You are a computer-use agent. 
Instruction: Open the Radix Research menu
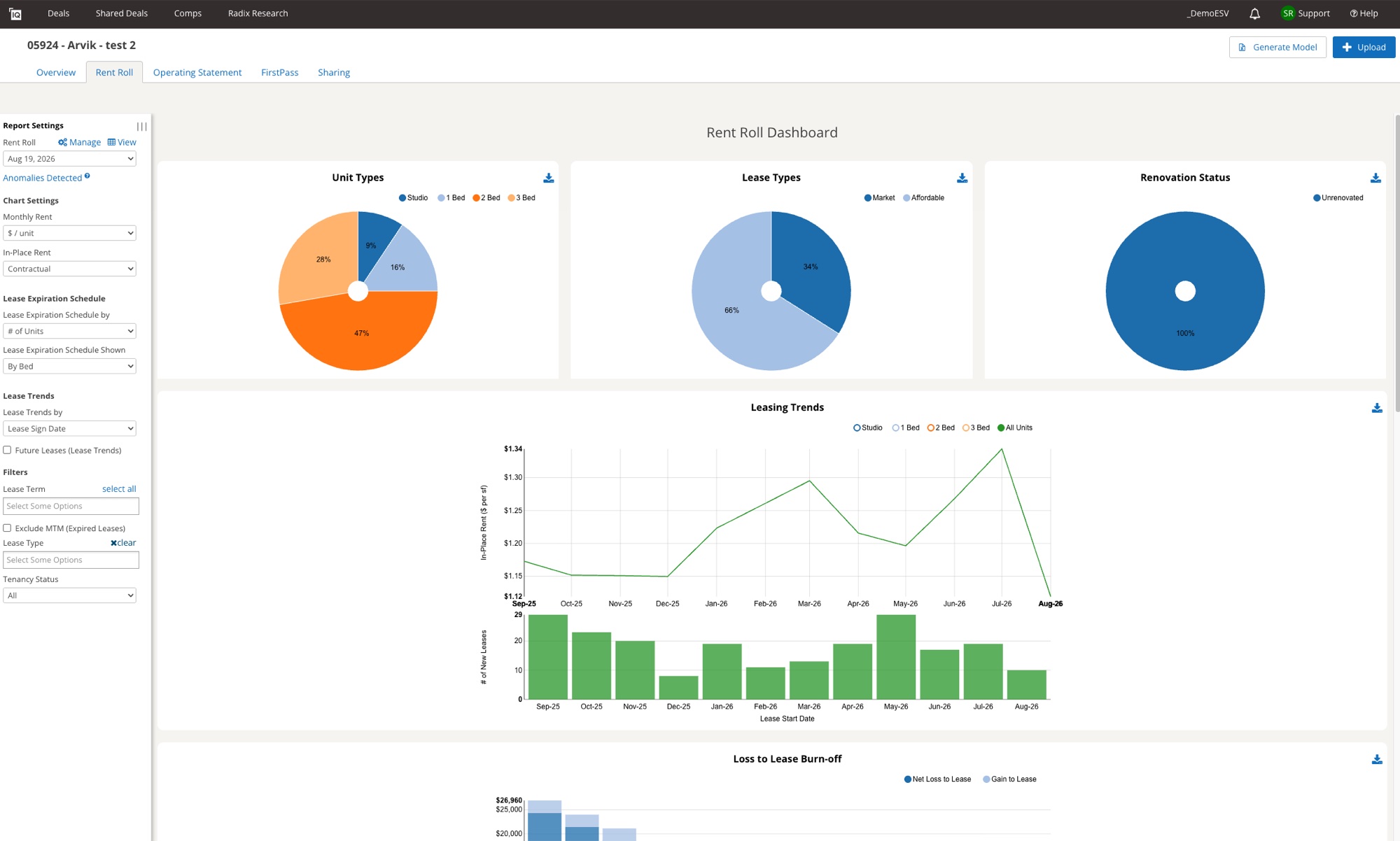[258, 13]
